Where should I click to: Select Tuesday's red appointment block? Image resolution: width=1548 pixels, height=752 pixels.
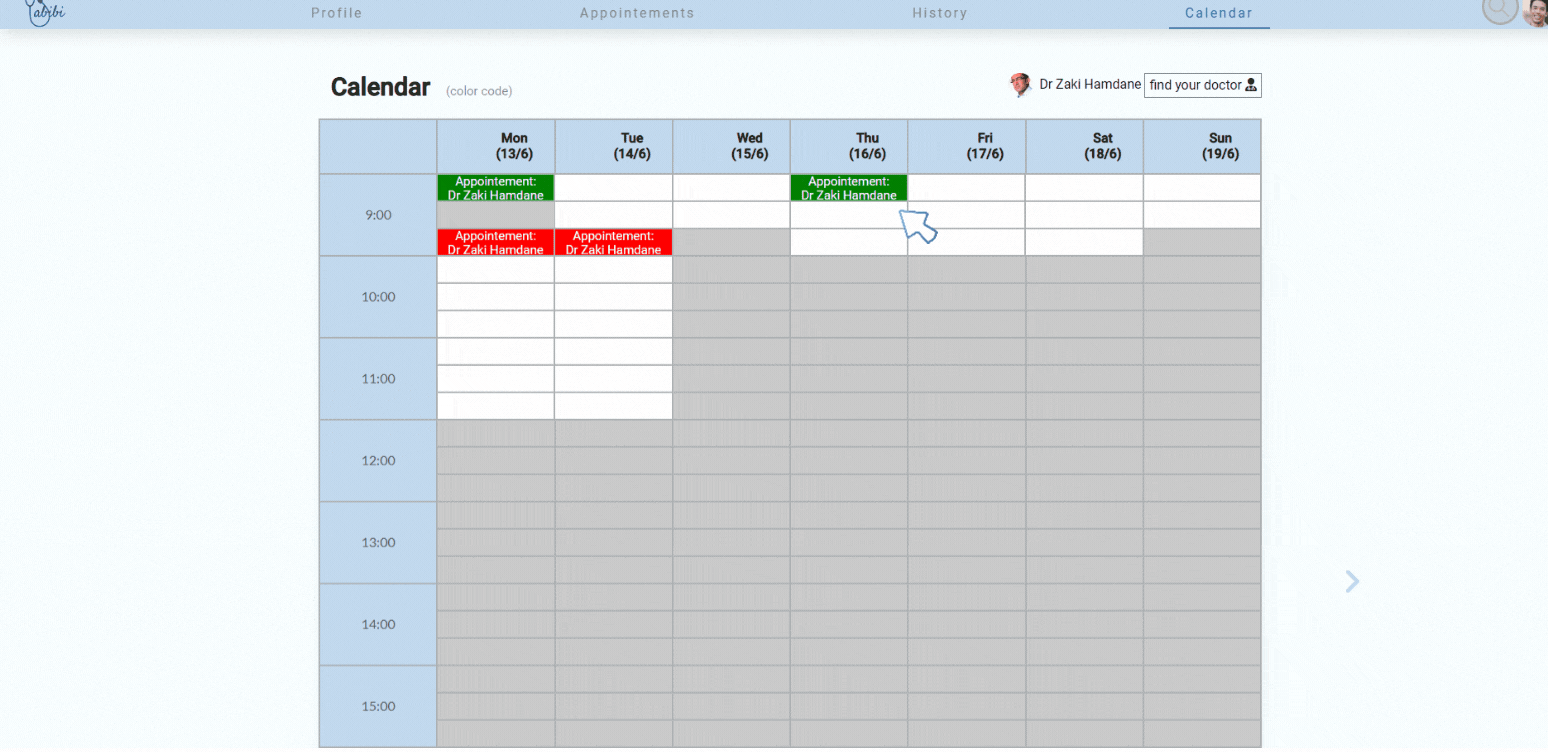coord(613,242)
